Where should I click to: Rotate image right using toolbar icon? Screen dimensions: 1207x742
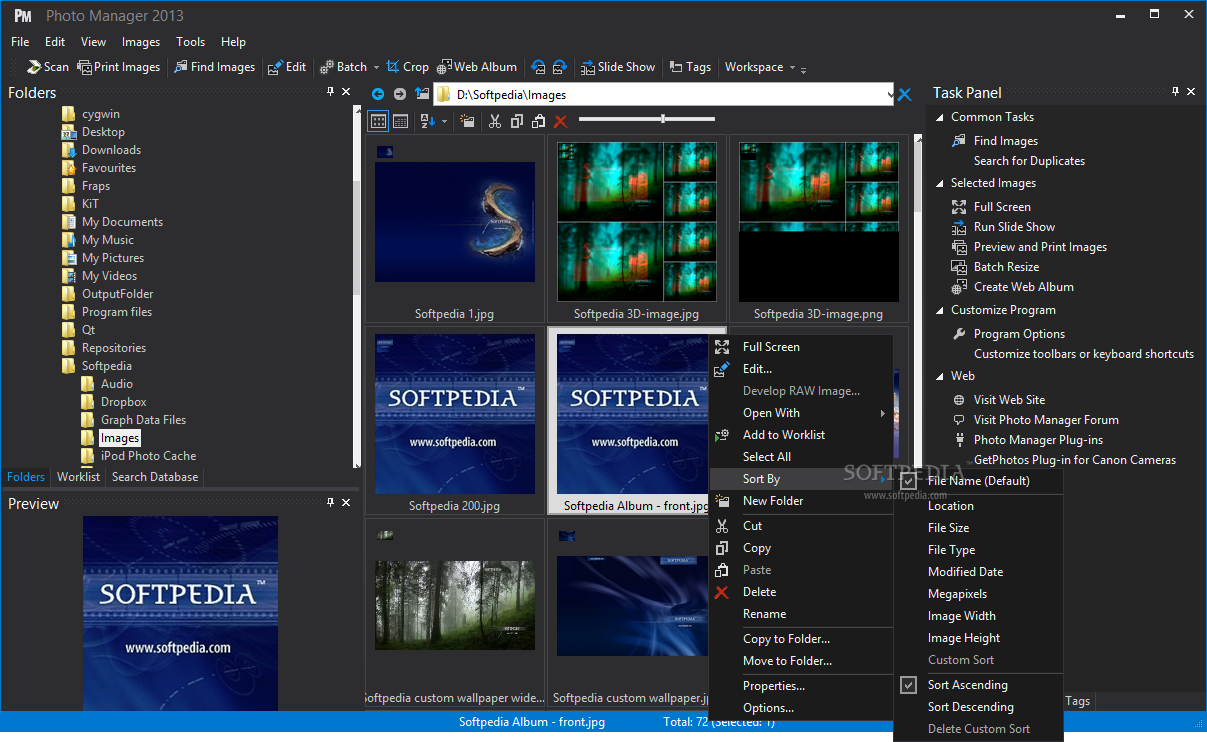pyautogui.click(x=559, y=67)
